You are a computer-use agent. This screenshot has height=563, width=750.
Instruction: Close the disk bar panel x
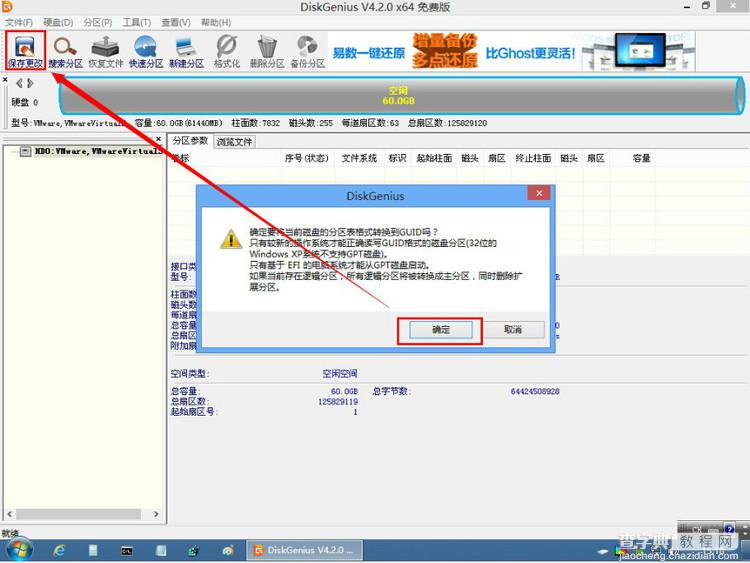tap(5, 80)
